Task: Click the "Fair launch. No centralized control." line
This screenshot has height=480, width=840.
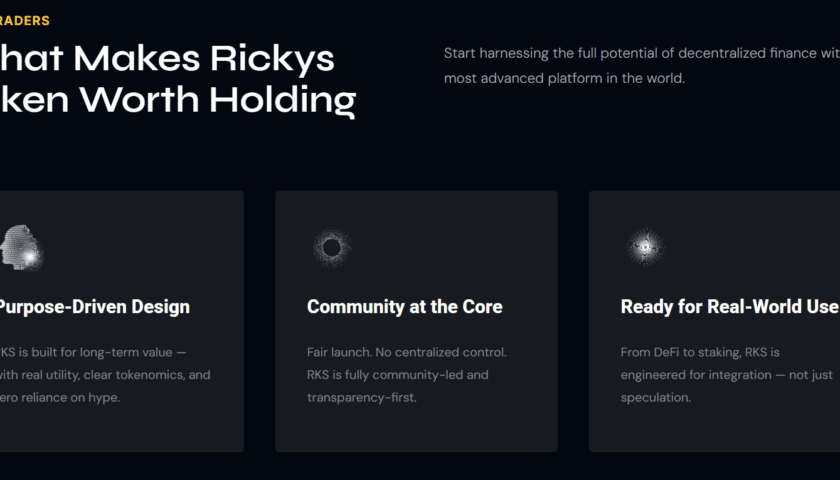Action: pyautogui.click(x=406, y=353)
